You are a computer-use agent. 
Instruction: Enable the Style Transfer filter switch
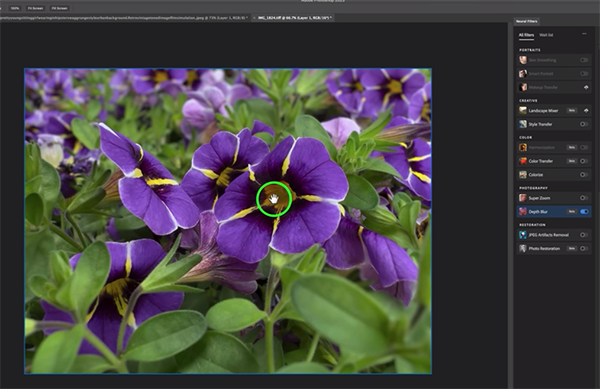click(x=584, y=124)
